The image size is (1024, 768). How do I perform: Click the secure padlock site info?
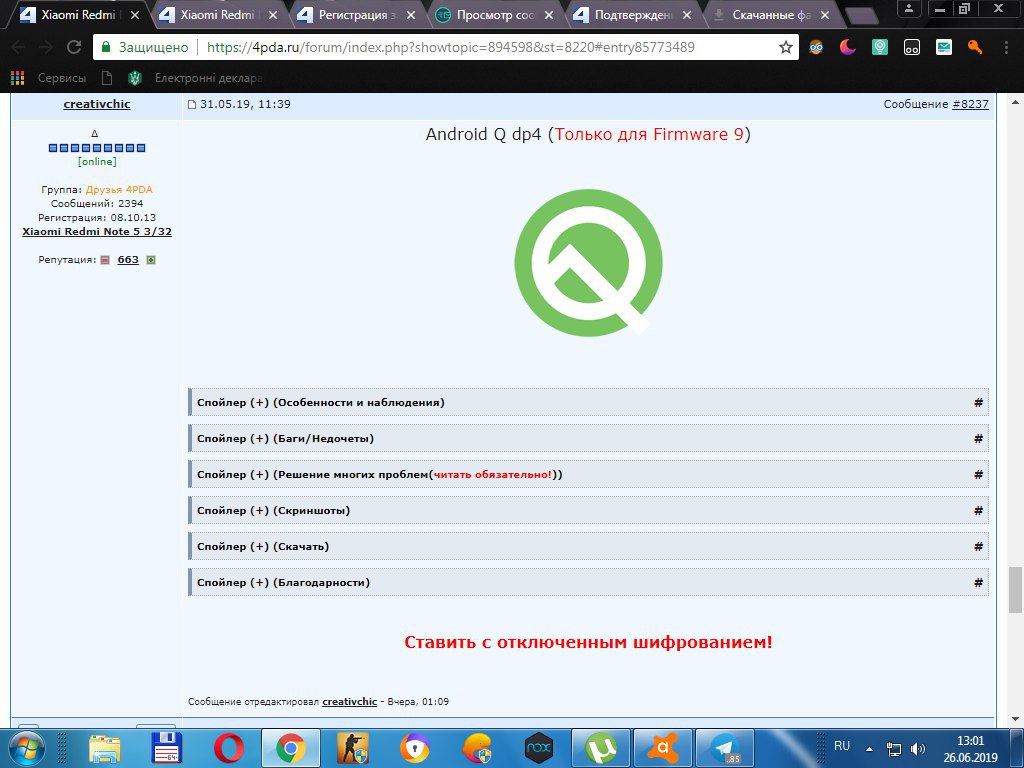click(x=105, y=47)
